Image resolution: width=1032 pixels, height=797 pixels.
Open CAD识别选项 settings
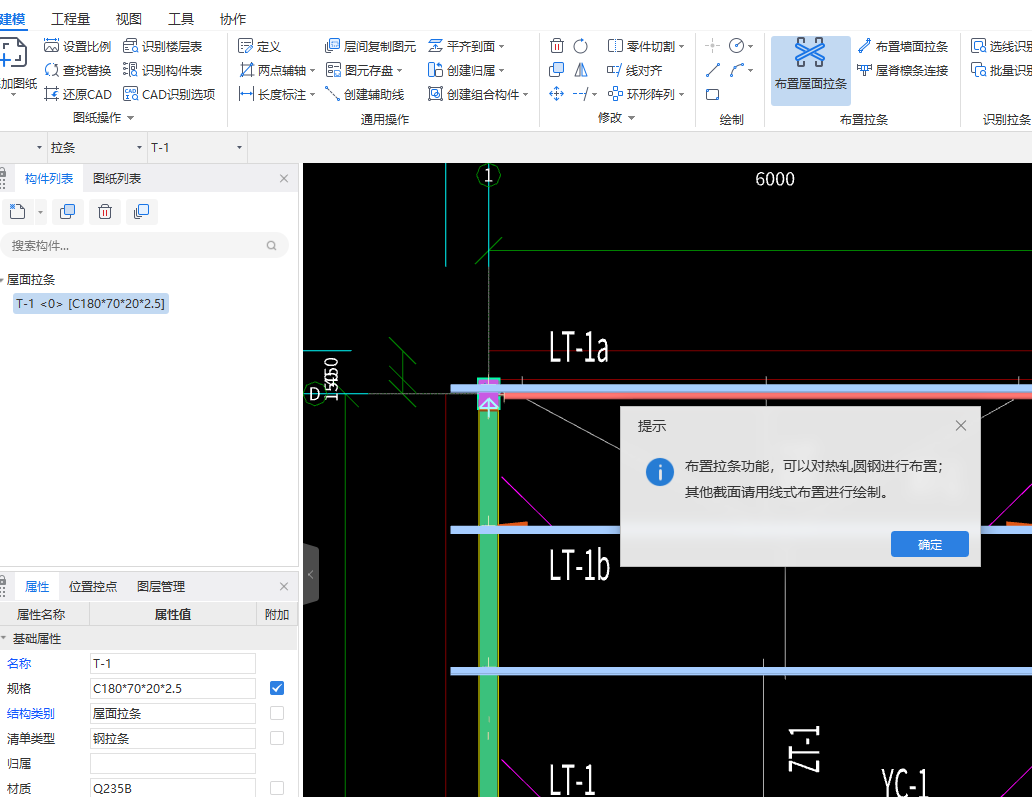click(x=169, y=94)
